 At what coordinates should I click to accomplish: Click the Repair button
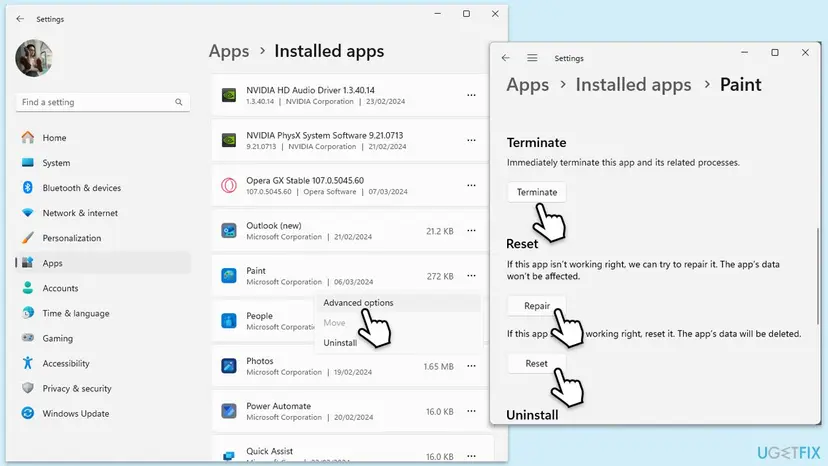537,306
